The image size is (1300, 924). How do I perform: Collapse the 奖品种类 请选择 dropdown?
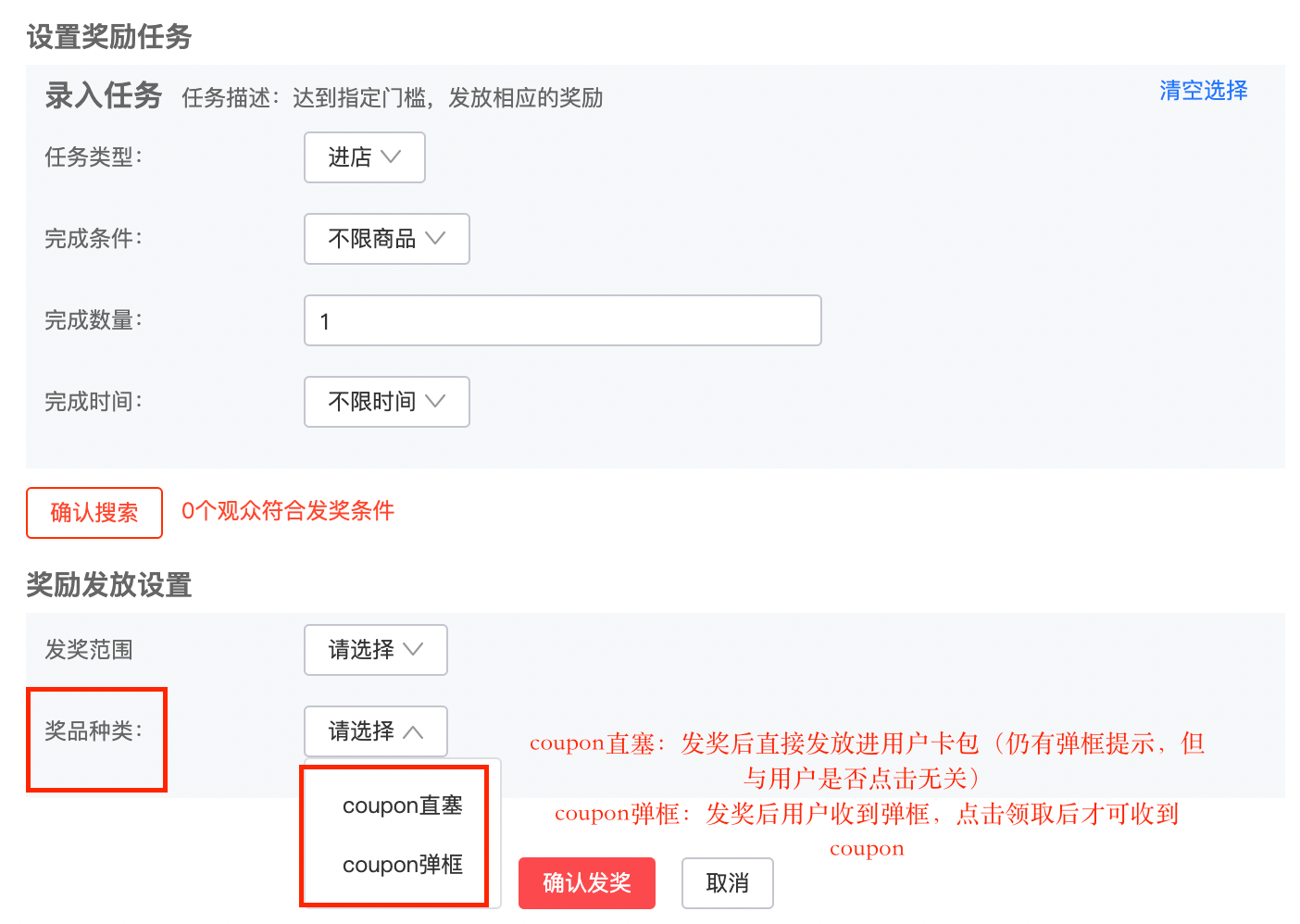pos(376,731)
